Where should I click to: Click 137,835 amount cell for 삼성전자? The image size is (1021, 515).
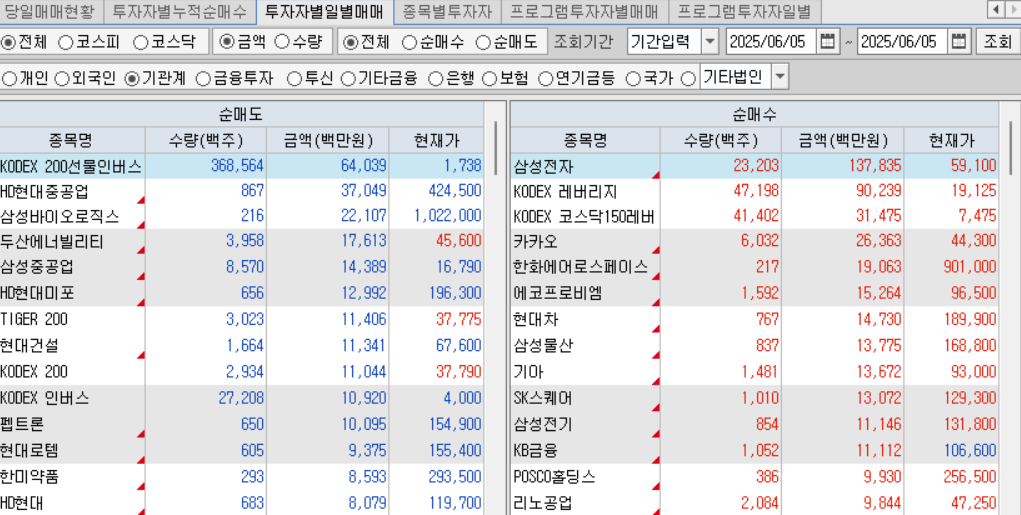point(843,166)
